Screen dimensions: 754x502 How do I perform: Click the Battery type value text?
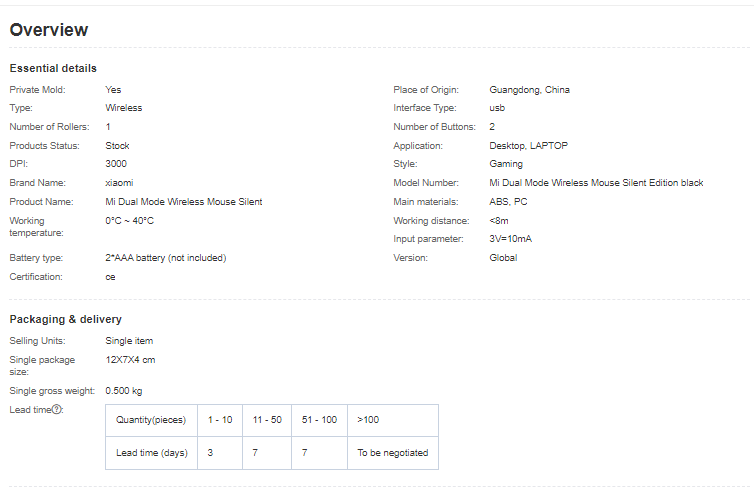pos(165,258)
